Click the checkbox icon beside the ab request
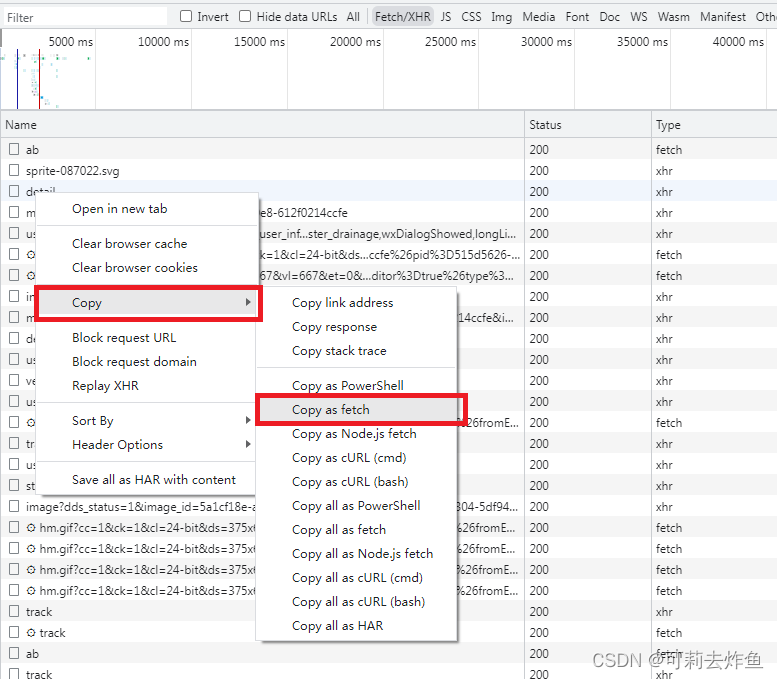The width and height of the screenshot is (779, 679). (x=15, y=150)
